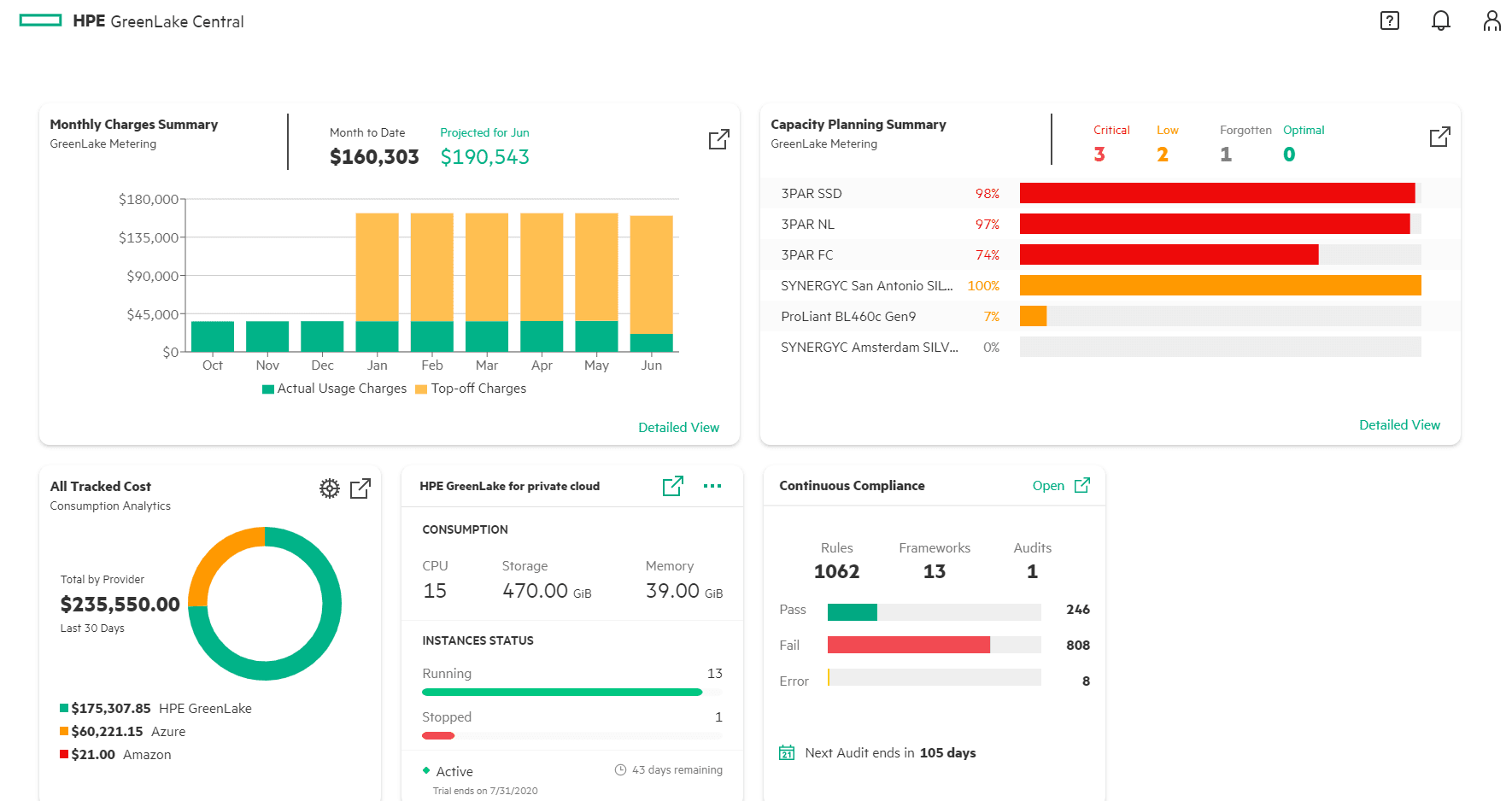Screen dimensions: 1512x801
Task: Click the 3PAR NL capacity bar
Action: pyautogui.click(x=1221, y=224)
